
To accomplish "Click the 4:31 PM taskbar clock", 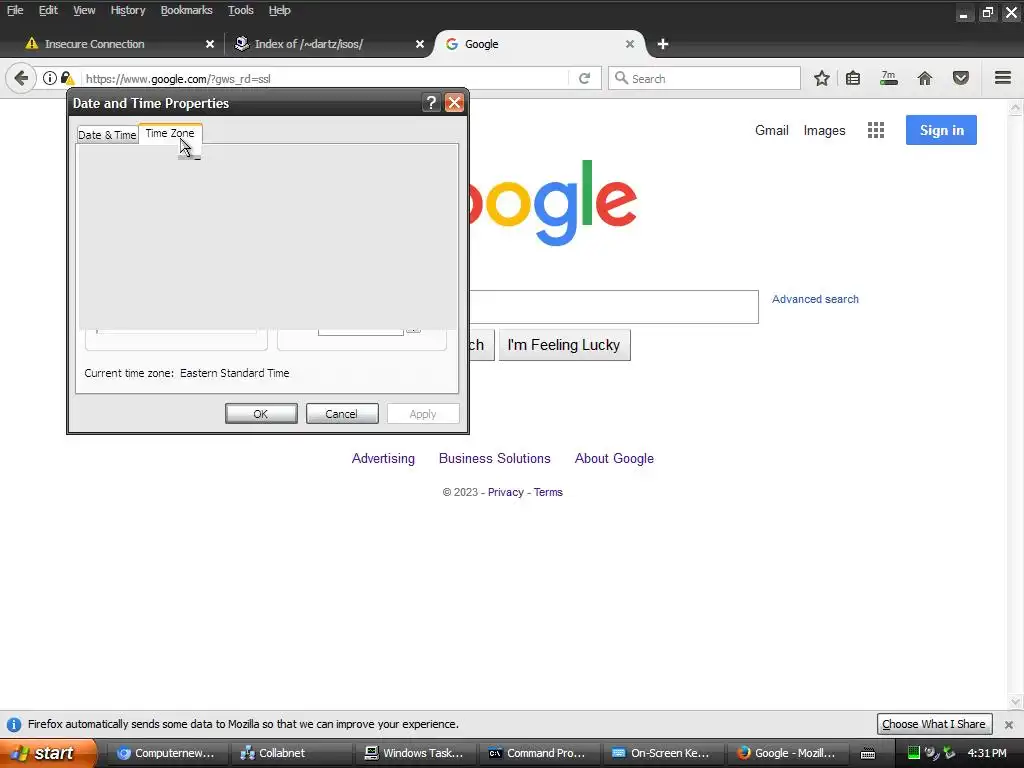I will pos(987,753).
